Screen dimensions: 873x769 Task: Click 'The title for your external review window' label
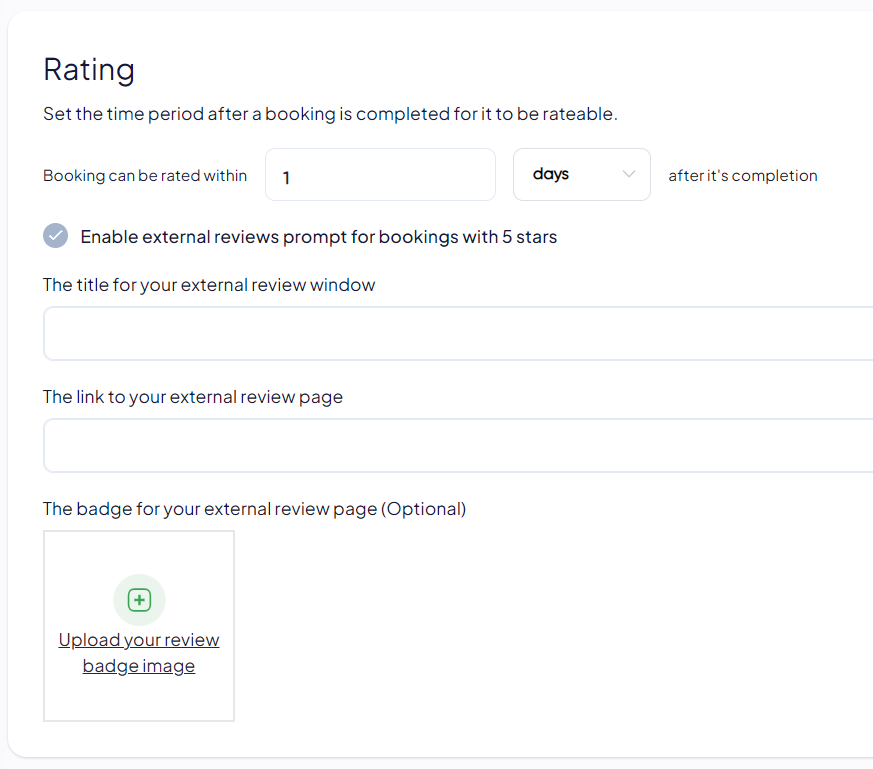(x=209, y=285)
